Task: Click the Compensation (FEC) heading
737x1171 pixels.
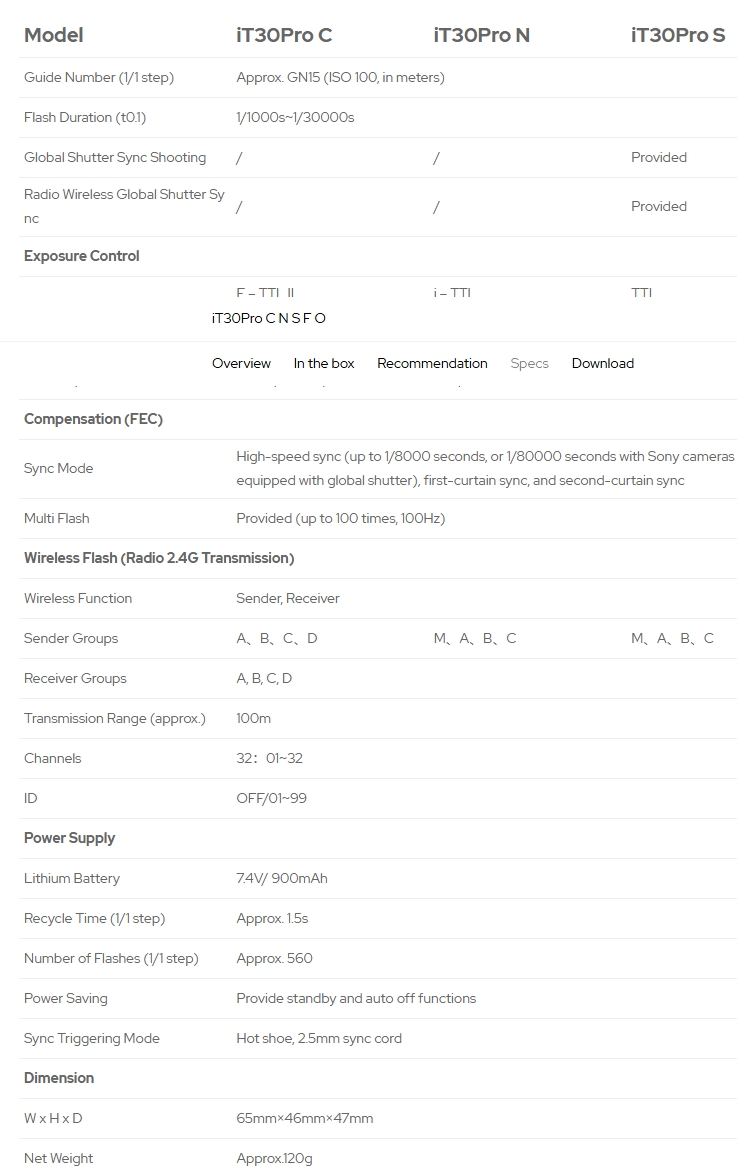Action: (93, 419)
